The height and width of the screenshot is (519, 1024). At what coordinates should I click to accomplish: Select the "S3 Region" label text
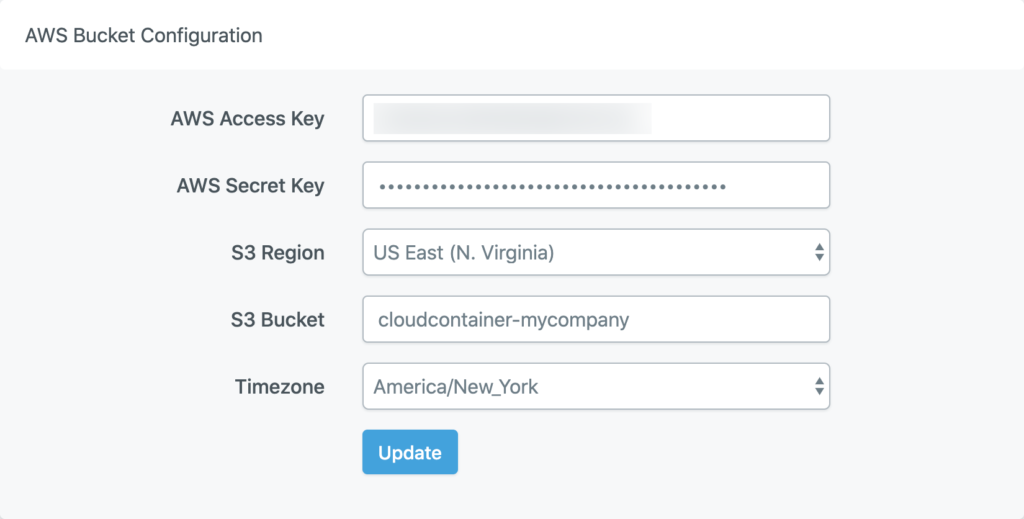[277, 252]
